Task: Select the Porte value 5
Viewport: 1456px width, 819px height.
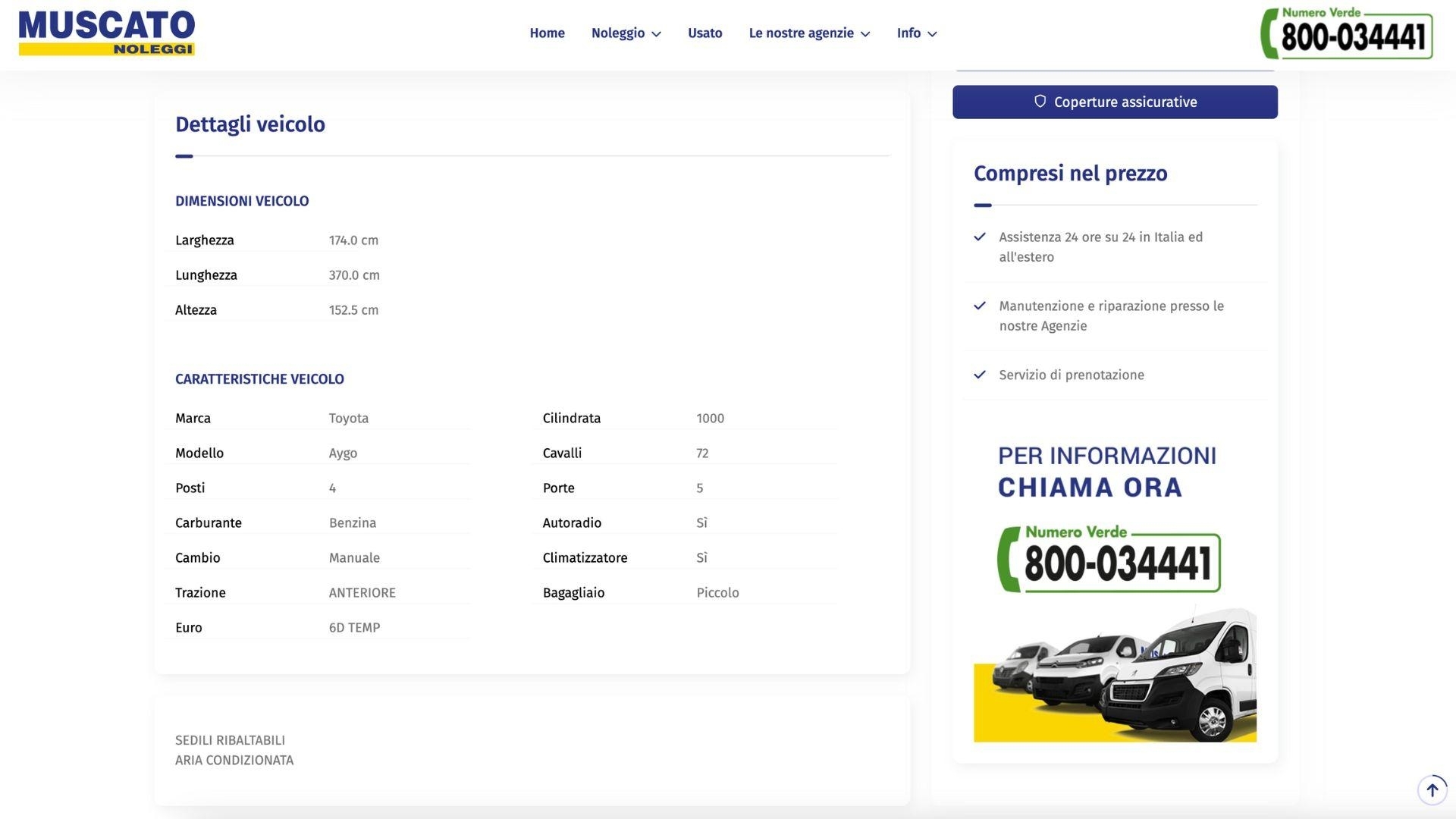Action: coord(700,488)
